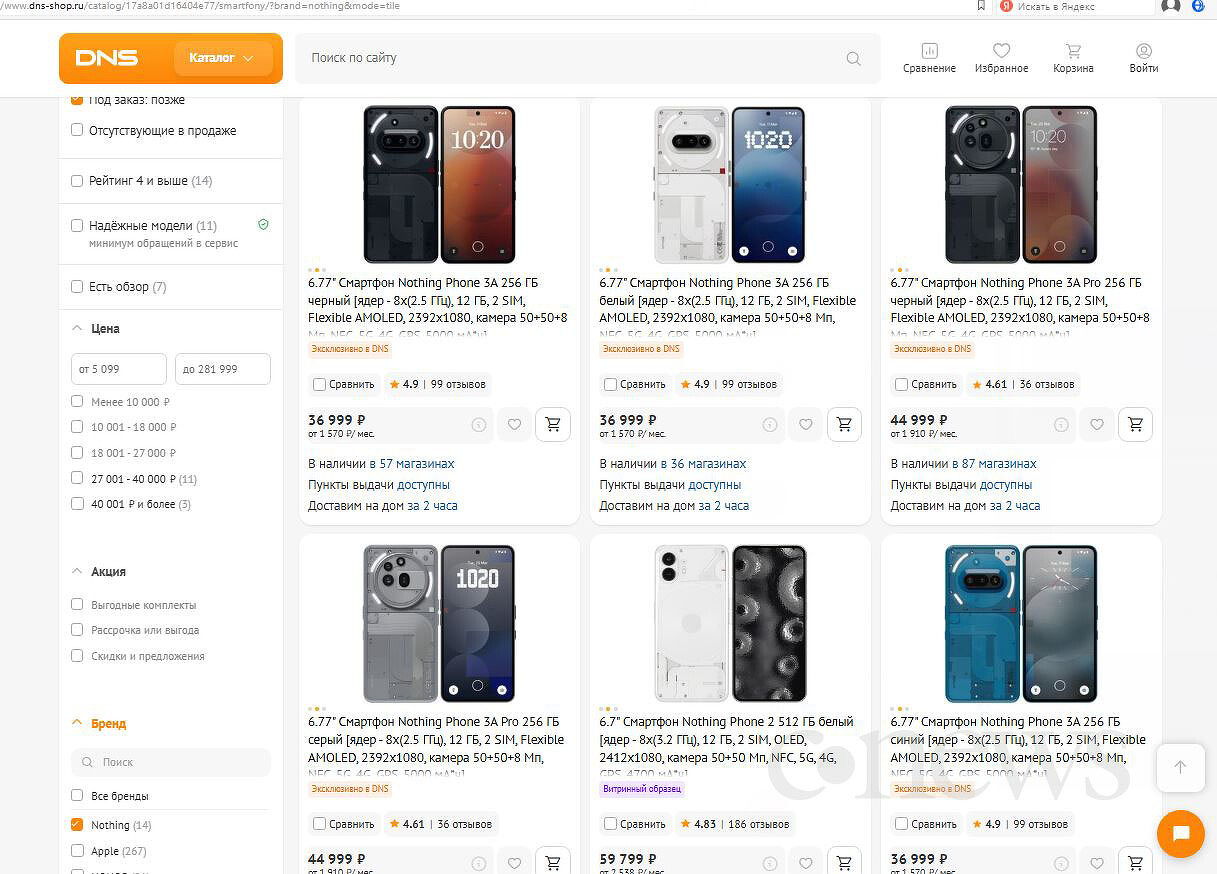Click the minimum price от 5 099 field
This screenshot has width=1217, height=874.
point(118,369)
